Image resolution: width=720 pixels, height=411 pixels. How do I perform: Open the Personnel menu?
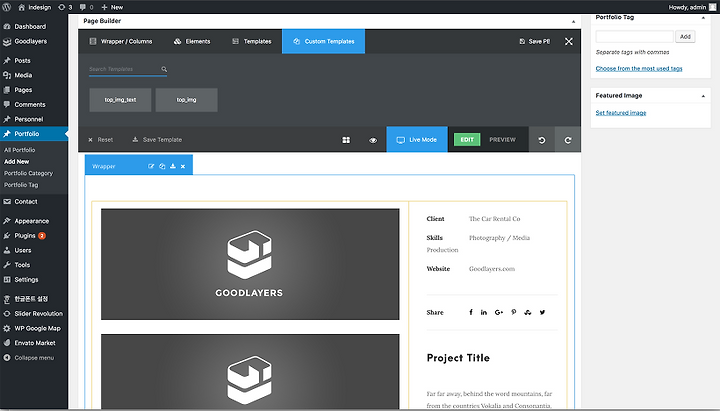point(28,119)
